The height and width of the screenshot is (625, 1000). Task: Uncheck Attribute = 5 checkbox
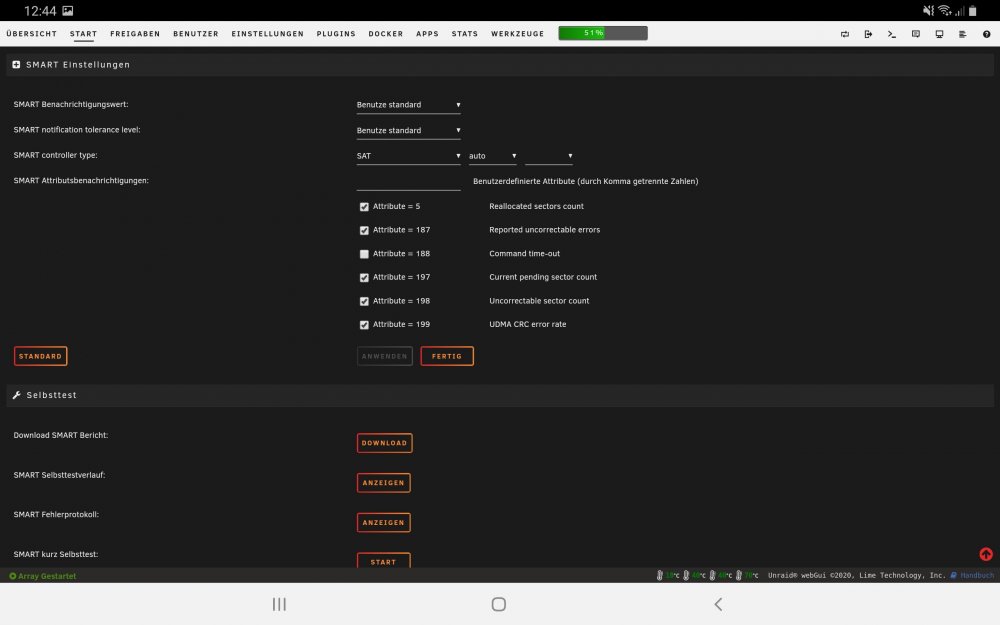[364, 207]
